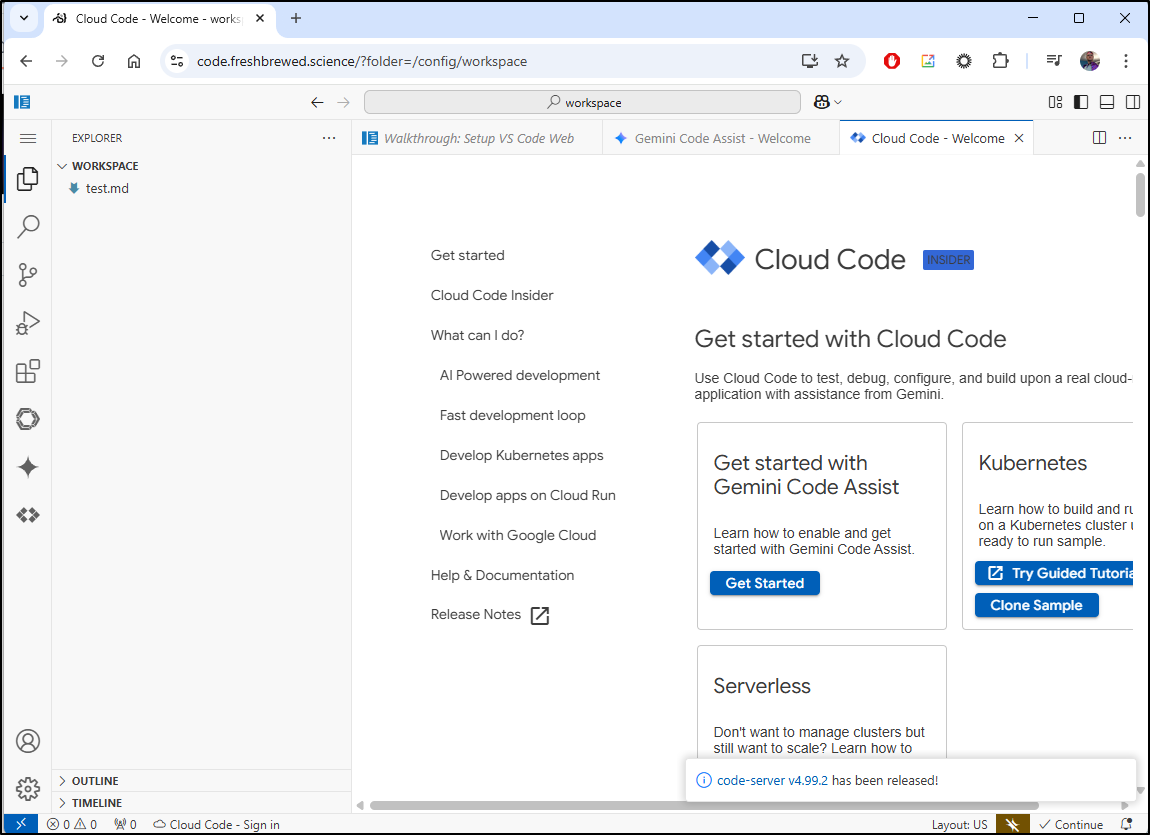
Task: Open the Explorer view in the activity bar
Action: (27, 179)
